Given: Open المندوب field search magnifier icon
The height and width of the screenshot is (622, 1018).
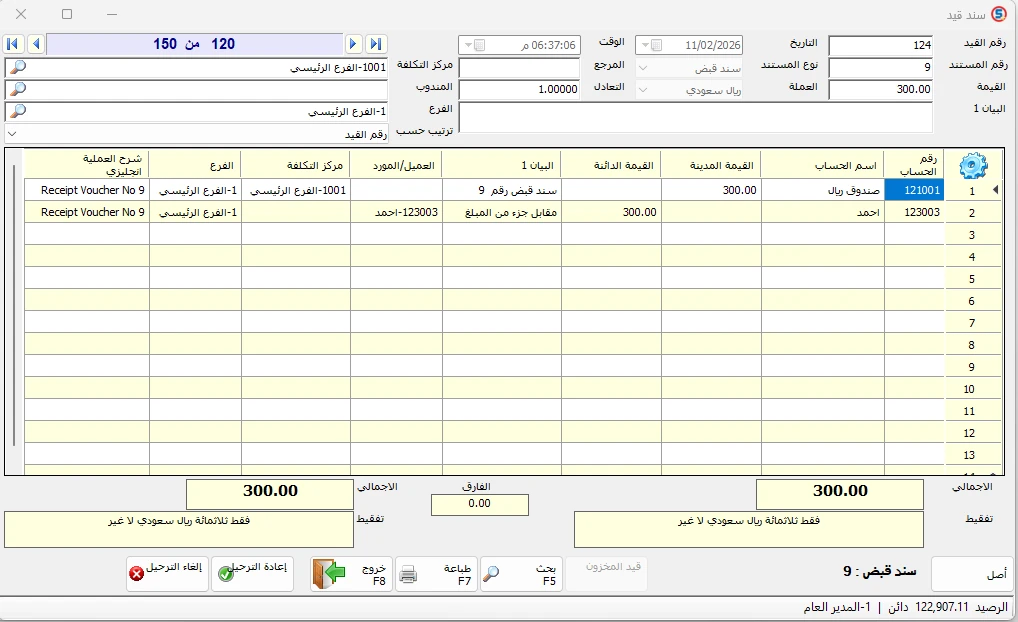Looking at the screenshot, I should [18, 89].
